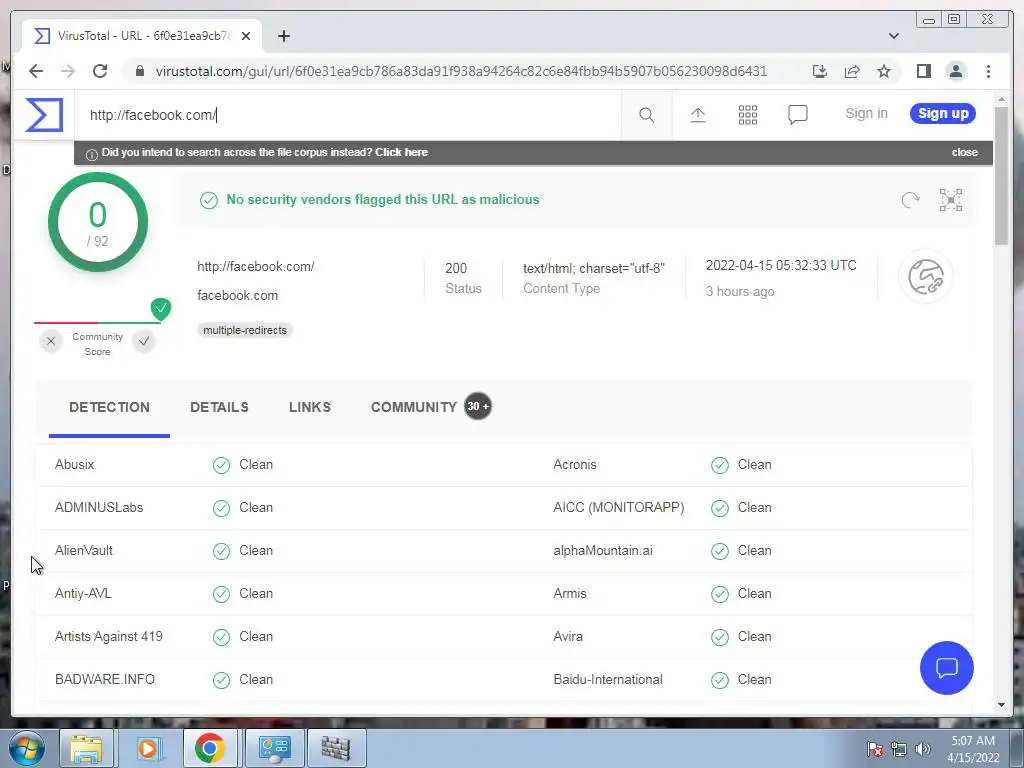Open the media player taskbar icon
1024x768 pixels.
pyautogui.click(x=148, y=748)
